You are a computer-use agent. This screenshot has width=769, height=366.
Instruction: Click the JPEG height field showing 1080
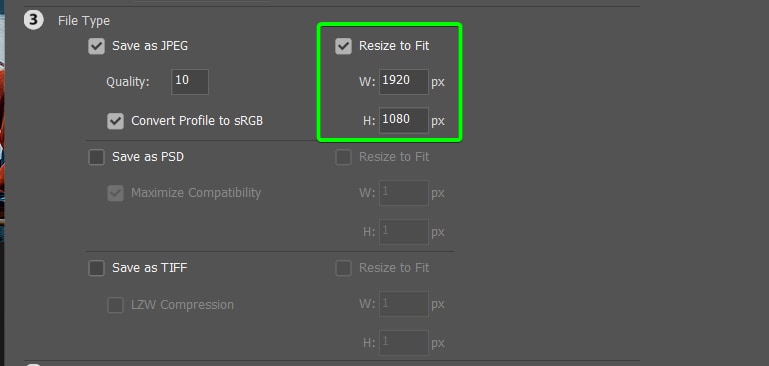click(404, 121)
